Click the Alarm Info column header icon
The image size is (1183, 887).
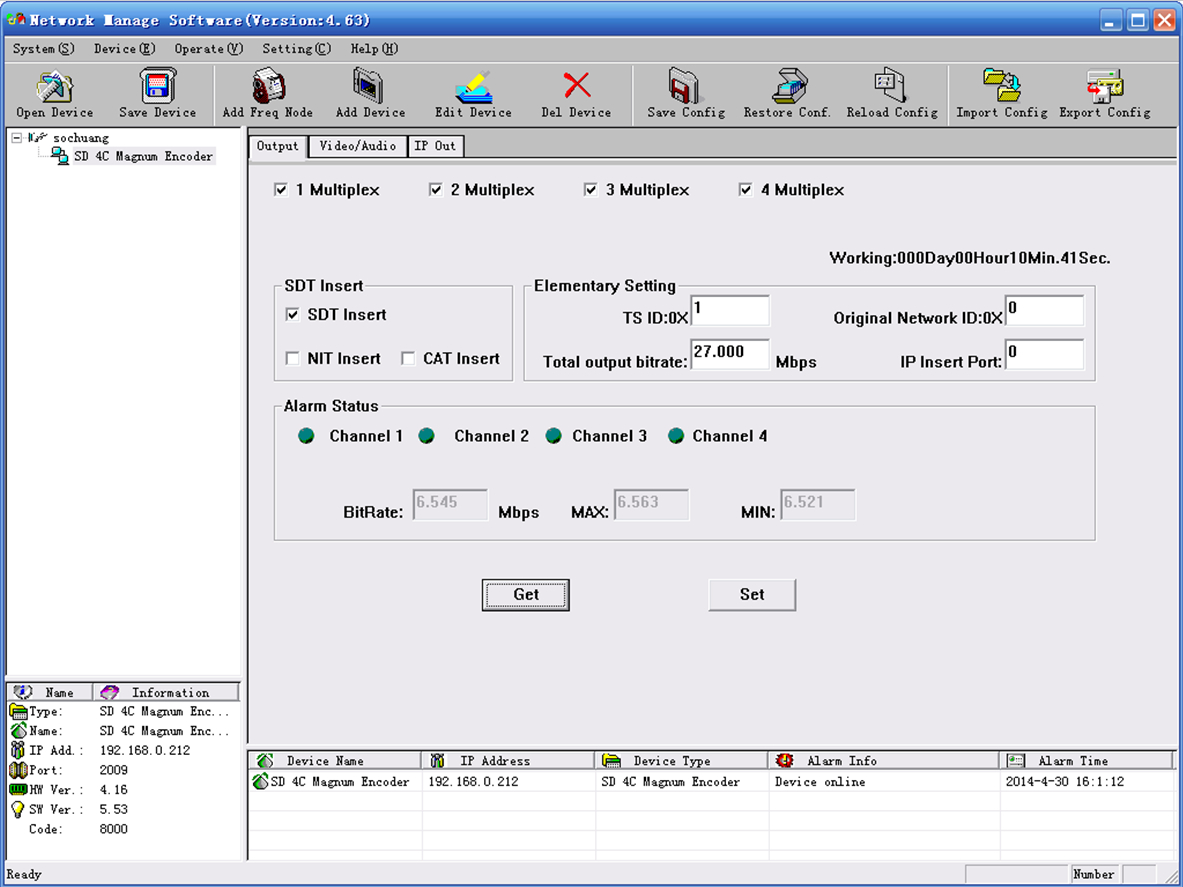click(x=785, y=760)
